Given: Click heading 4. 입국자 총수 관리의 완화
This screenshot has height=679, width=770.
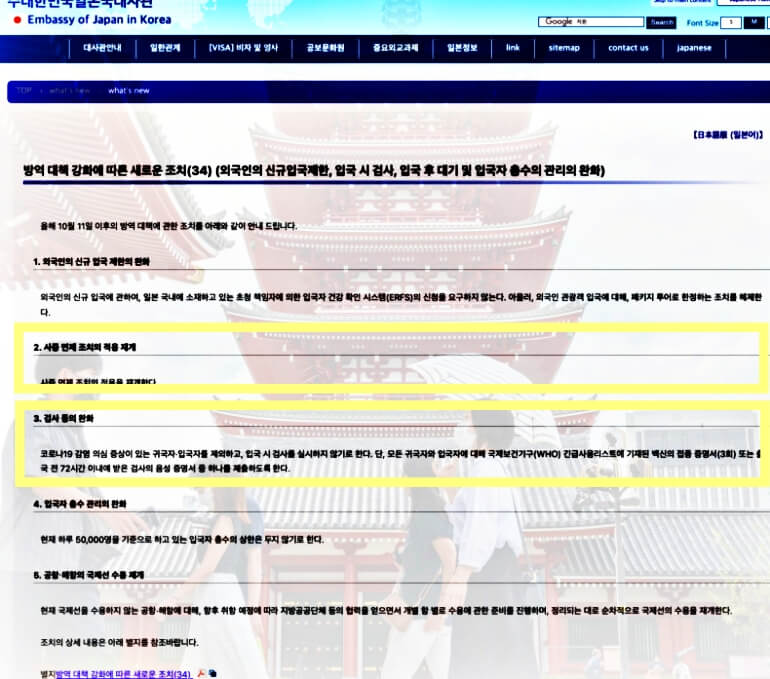Looking at the screenshot, I should pos(80,504).
